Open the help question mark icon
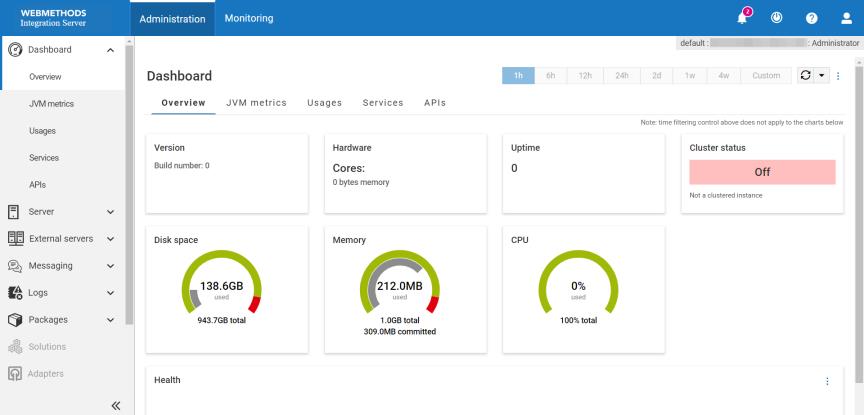864x415 pixels. [811, 18]
